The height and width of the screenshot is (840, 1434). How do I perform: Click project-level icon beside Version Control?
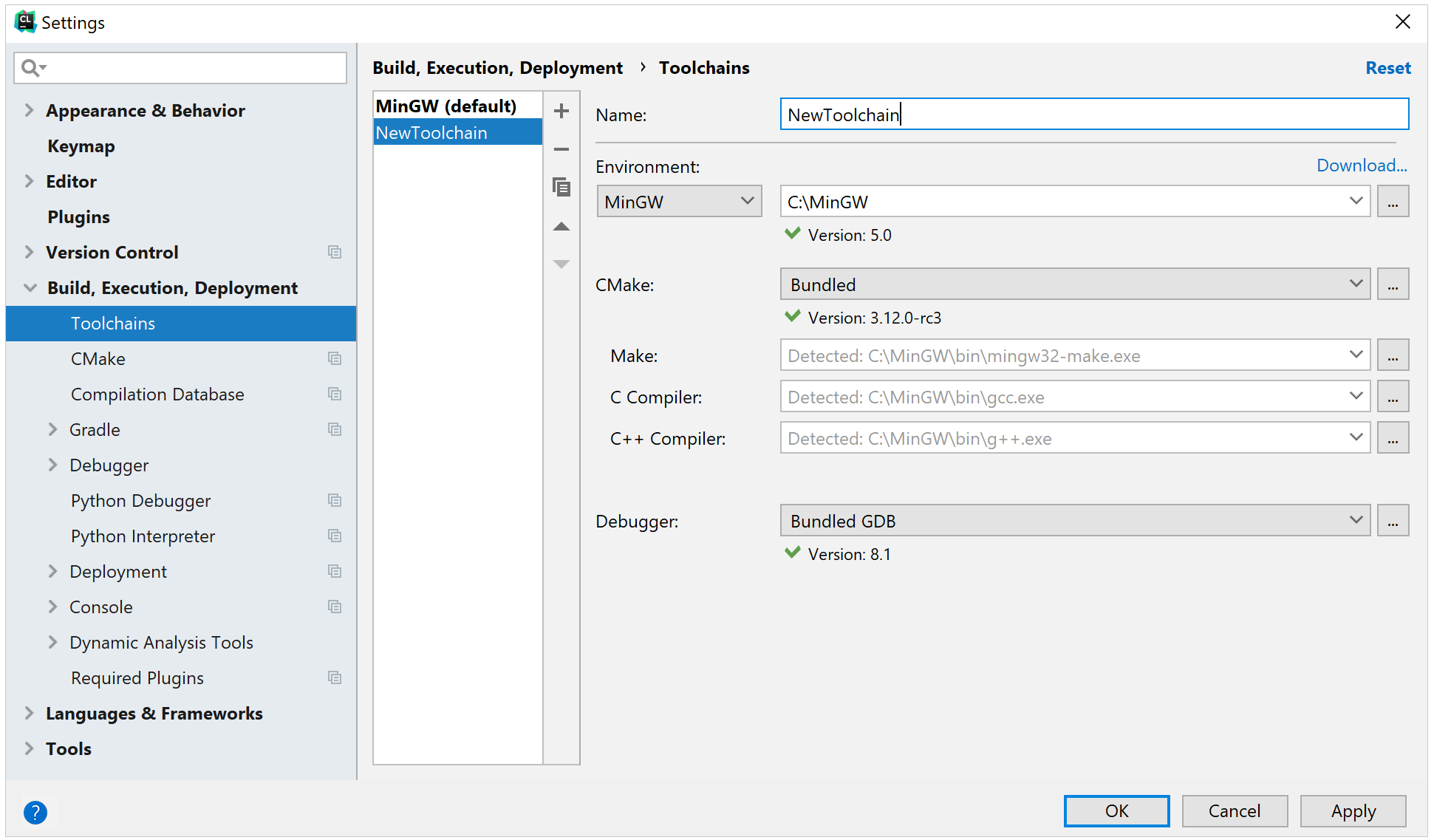pyautogui.click(x=335, y=252)
